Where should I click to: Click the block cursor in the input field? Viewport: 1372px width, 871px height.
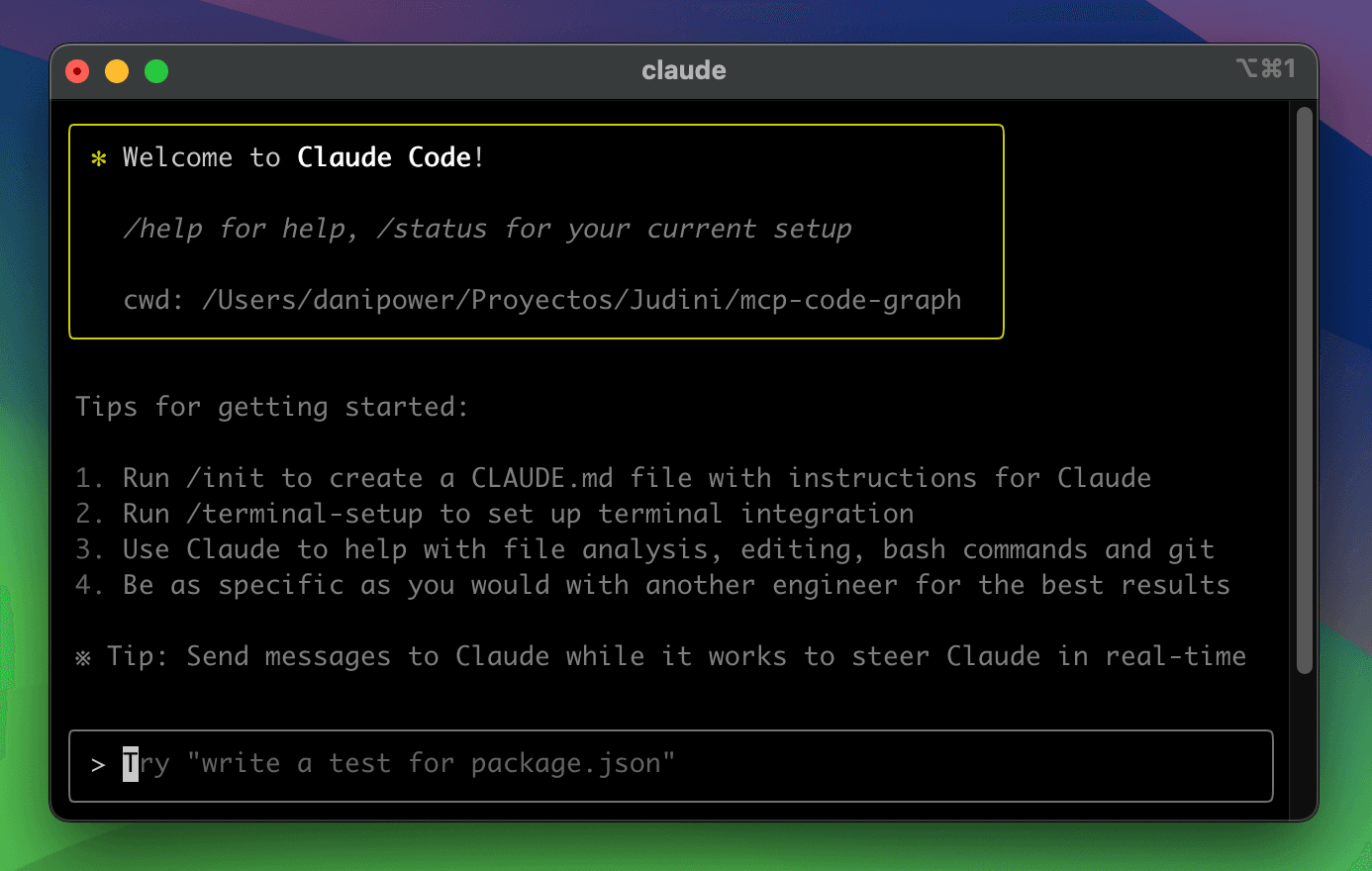tap(128, 763)
